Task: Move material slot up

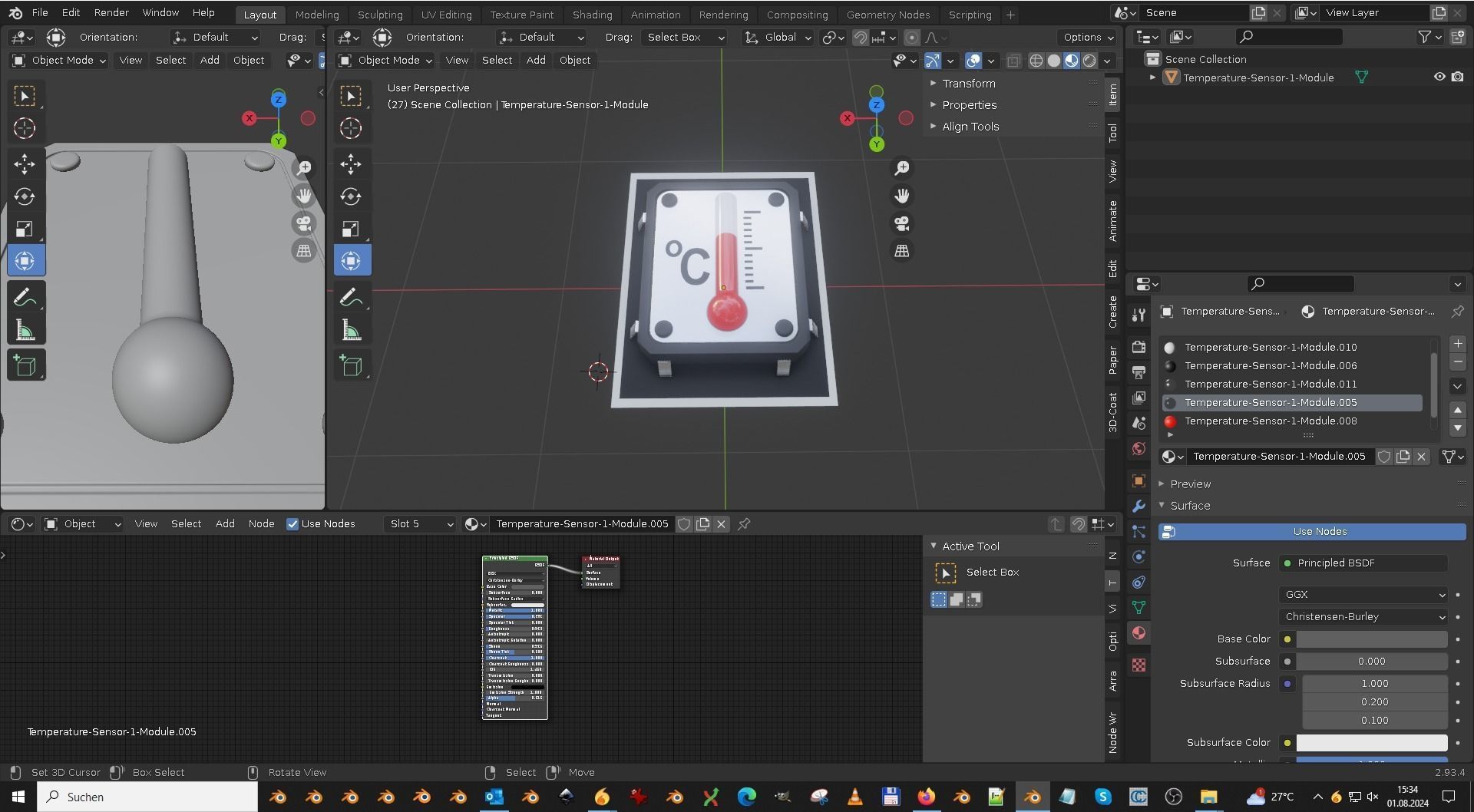Action: point(1458,410)
